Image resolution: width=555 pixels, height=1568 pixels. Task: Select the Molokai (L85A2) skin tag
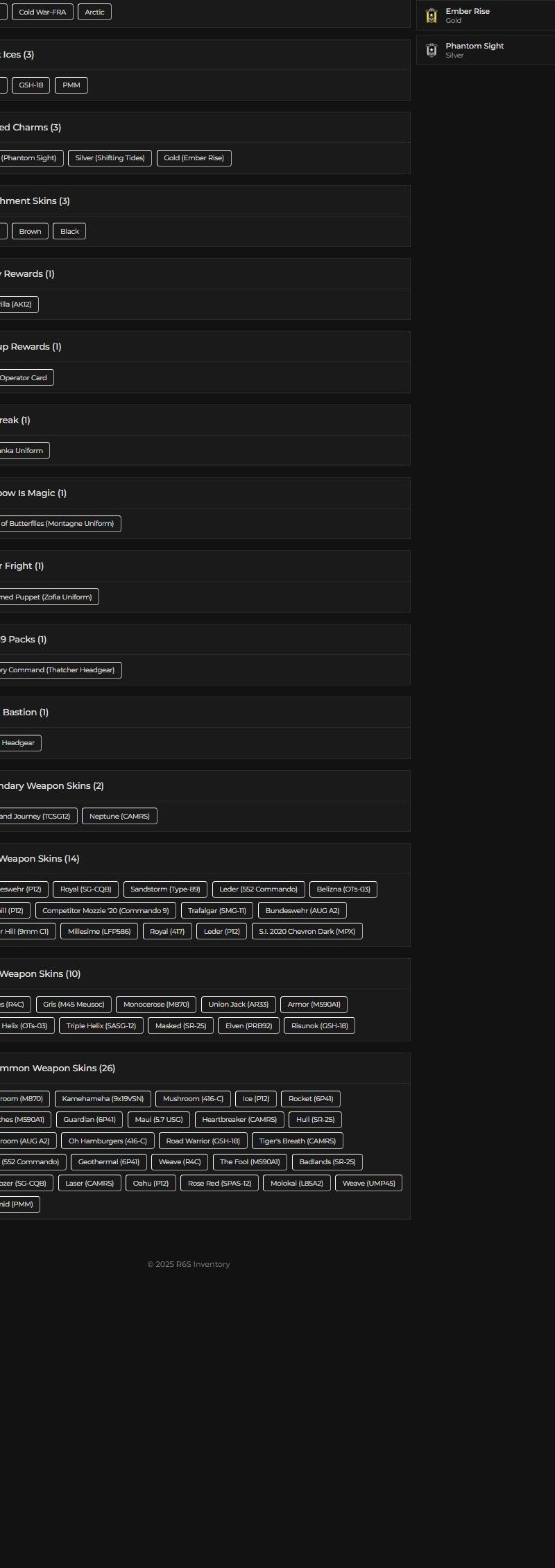coord(297,1183)
